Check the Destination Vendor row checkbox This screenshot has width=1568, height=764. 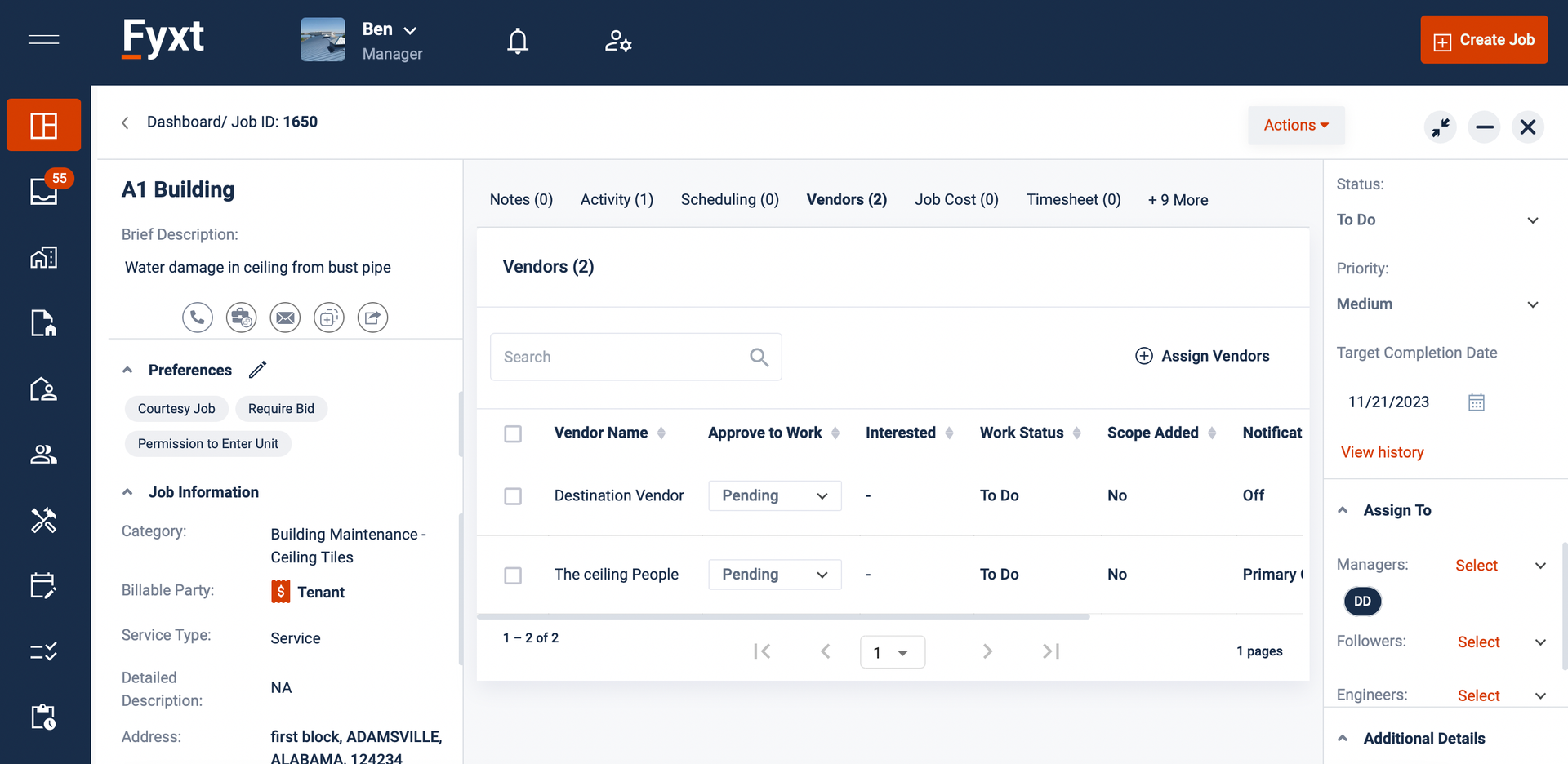click(x=513, y=496)
